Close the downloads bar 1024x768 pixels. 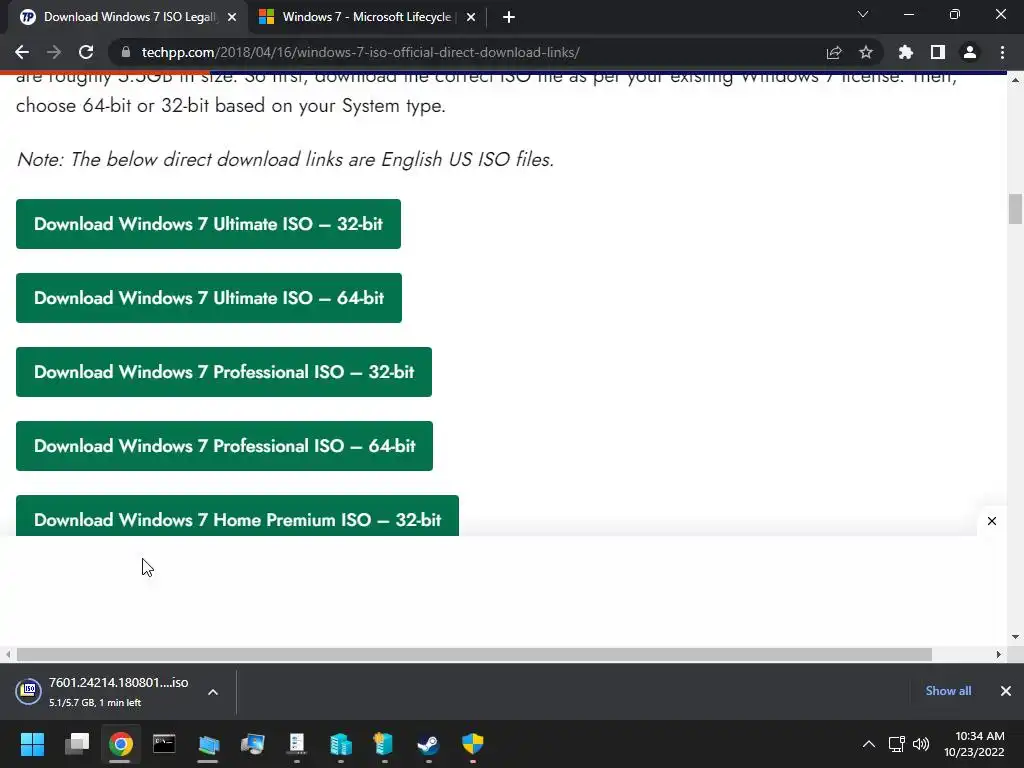pos(1006,691)
